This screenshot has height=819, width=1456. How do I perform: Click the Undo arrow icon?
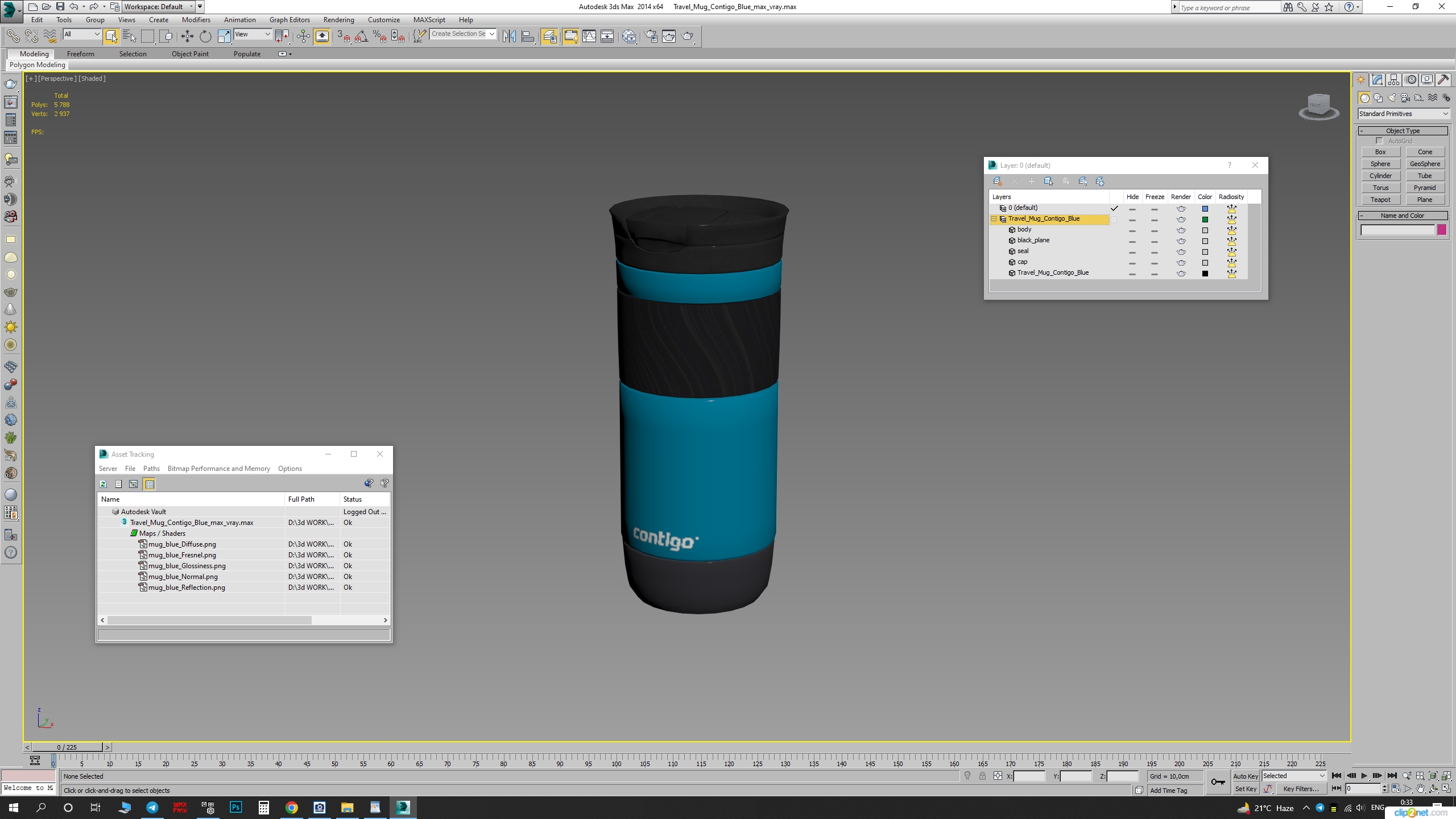74,7
